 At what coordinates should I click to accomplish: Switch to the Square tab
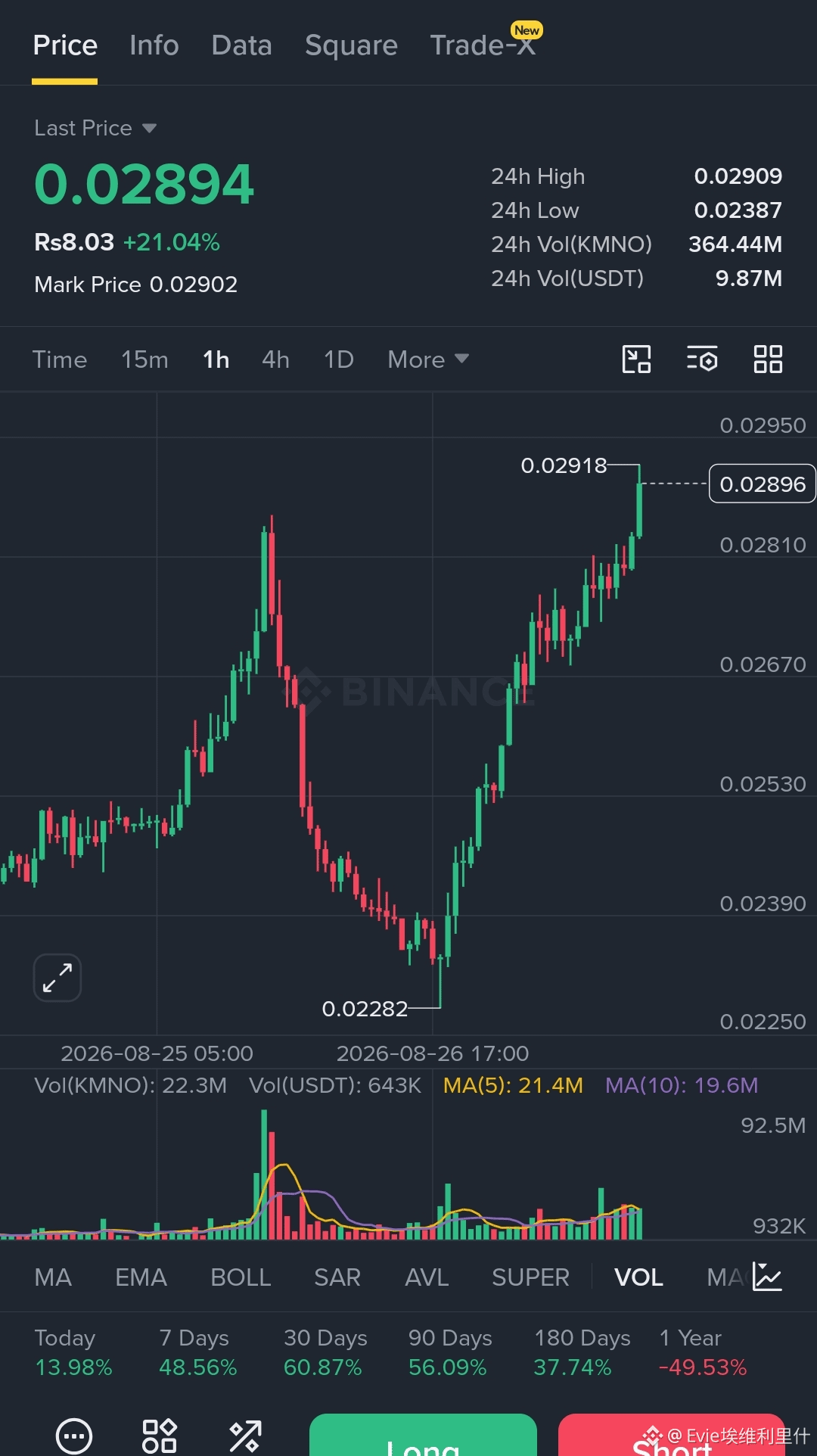351,45
